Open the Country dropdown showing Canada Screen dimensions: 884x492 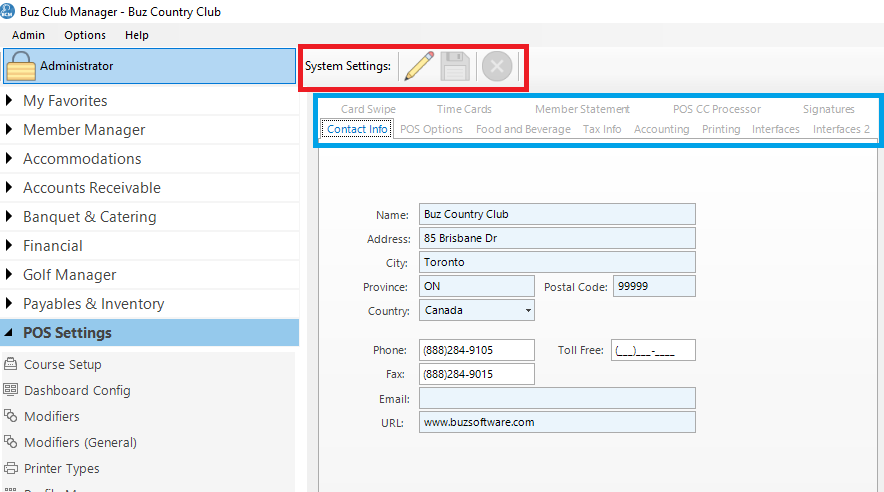point(476,311)
